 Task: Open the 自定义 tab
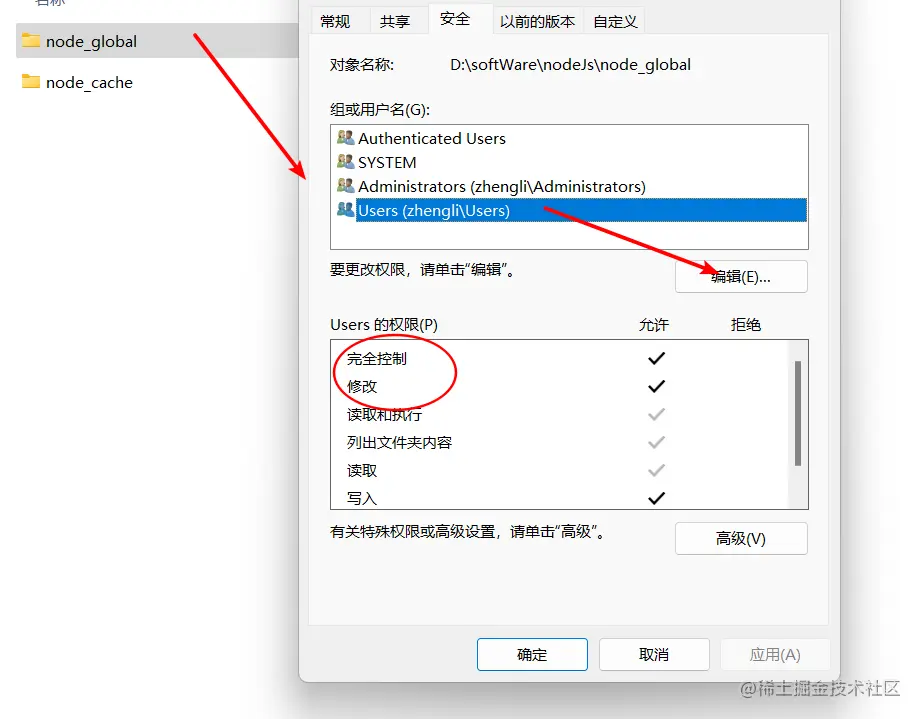(x=615, y=21)
